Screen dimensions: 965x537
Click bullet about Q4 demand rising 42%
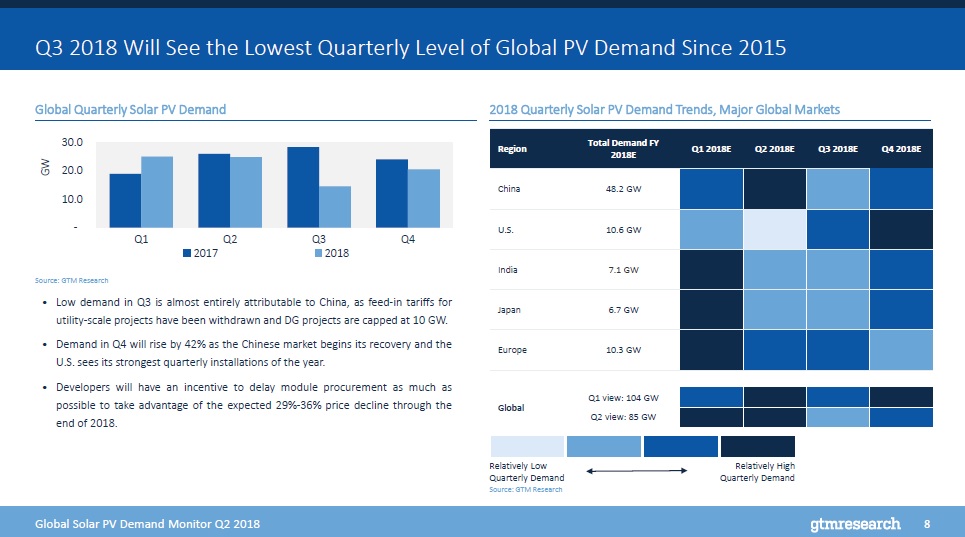tap(254, 353)
